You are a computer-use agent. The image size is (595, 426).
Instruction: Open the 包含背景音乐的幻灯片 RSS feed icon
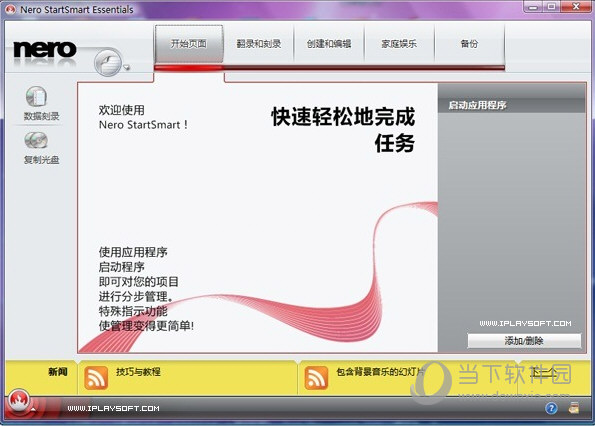pos(316,378)
